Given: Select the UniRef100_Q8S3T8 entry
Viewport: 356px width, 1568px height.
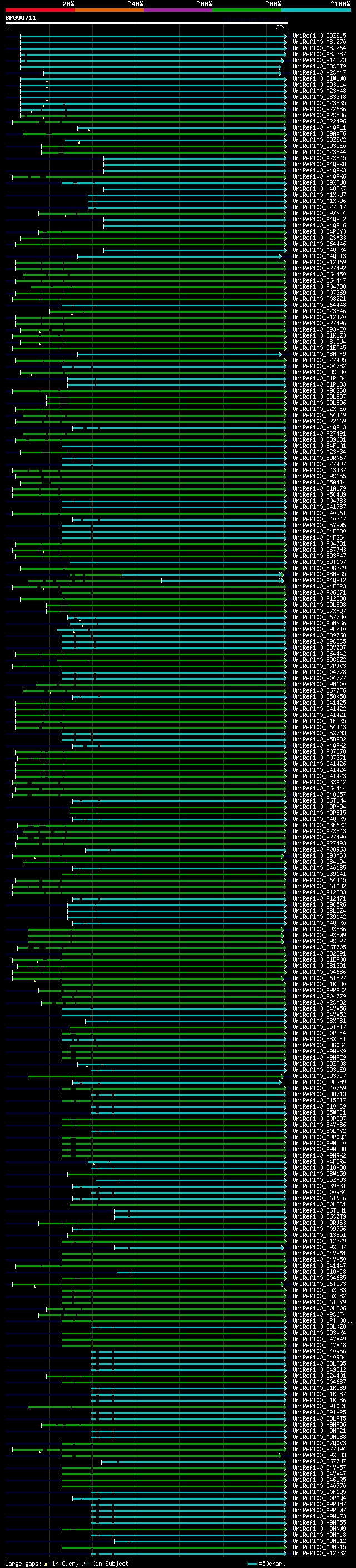Looking at the screenshot, I should pyautogui.click(x=319, y=97).
